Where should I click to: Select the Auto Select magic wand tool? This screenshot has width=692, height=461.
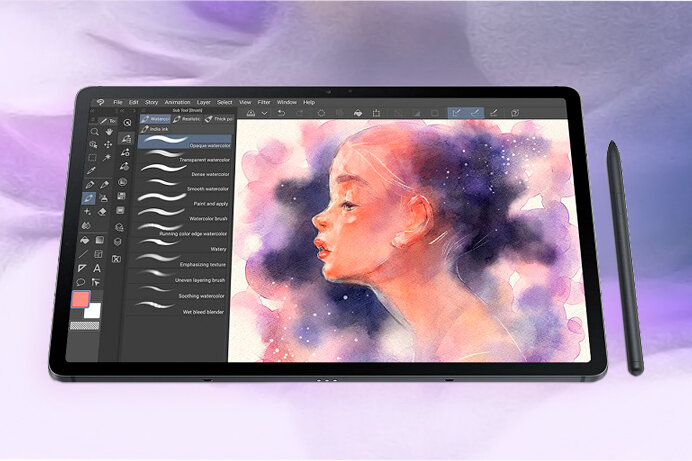pos(107,157)
